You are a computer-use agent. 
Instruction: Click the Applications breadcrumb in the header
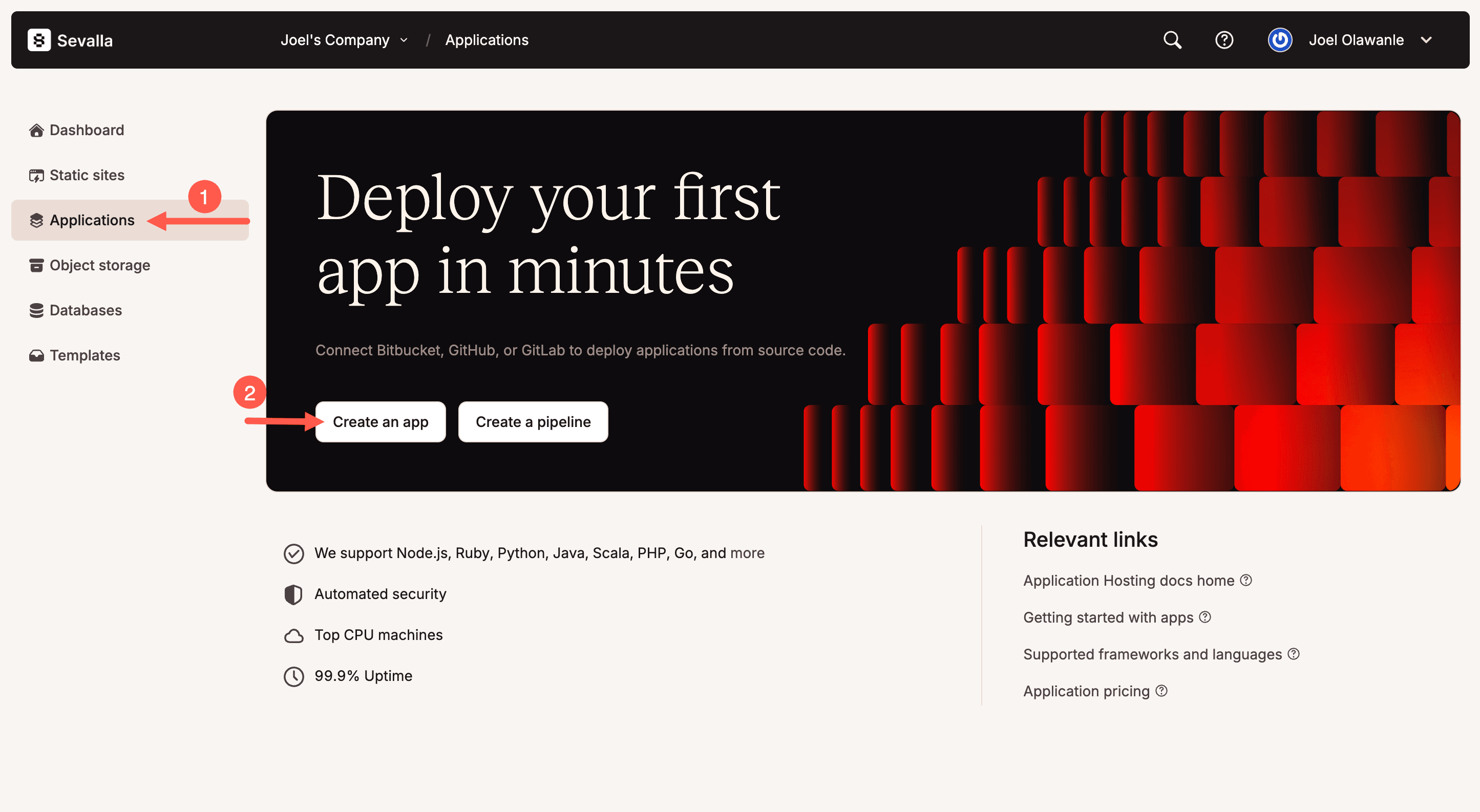(486, 39)
